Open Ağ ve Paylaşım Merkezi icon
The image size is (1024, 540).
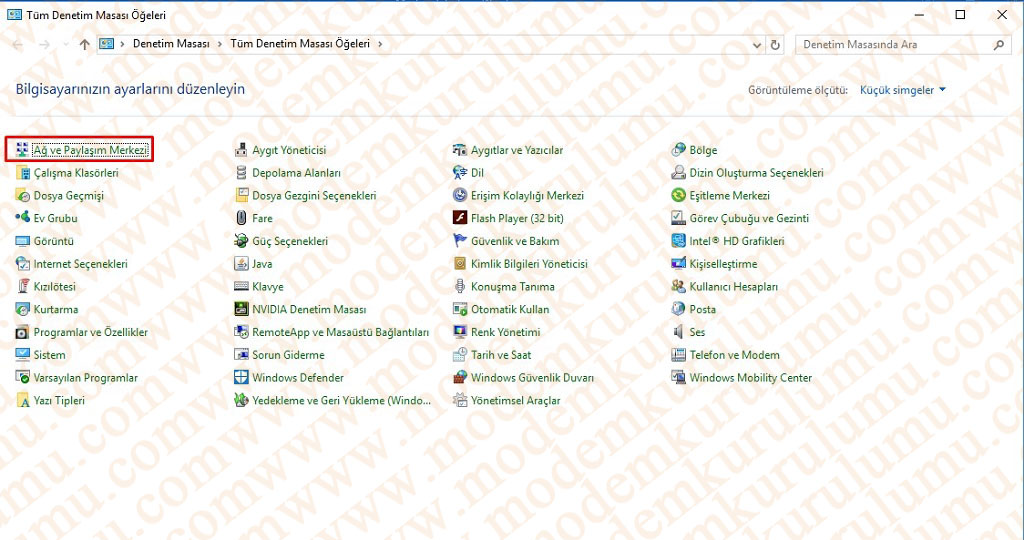[22, 150]
